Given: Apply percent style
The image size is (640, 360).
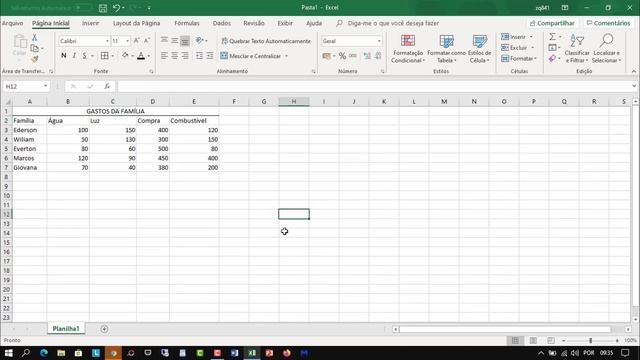Looking at the screenshot, I should [x=342, y=56].
